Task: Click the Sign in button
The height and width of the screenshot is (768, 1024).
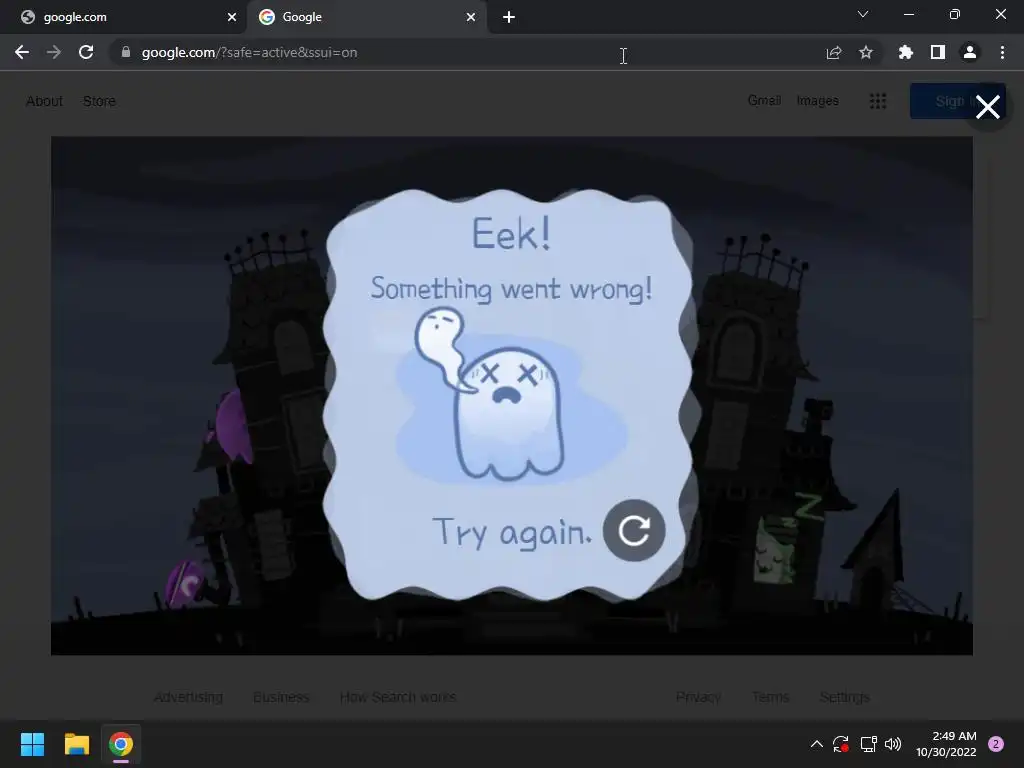Action: point(957,101)
